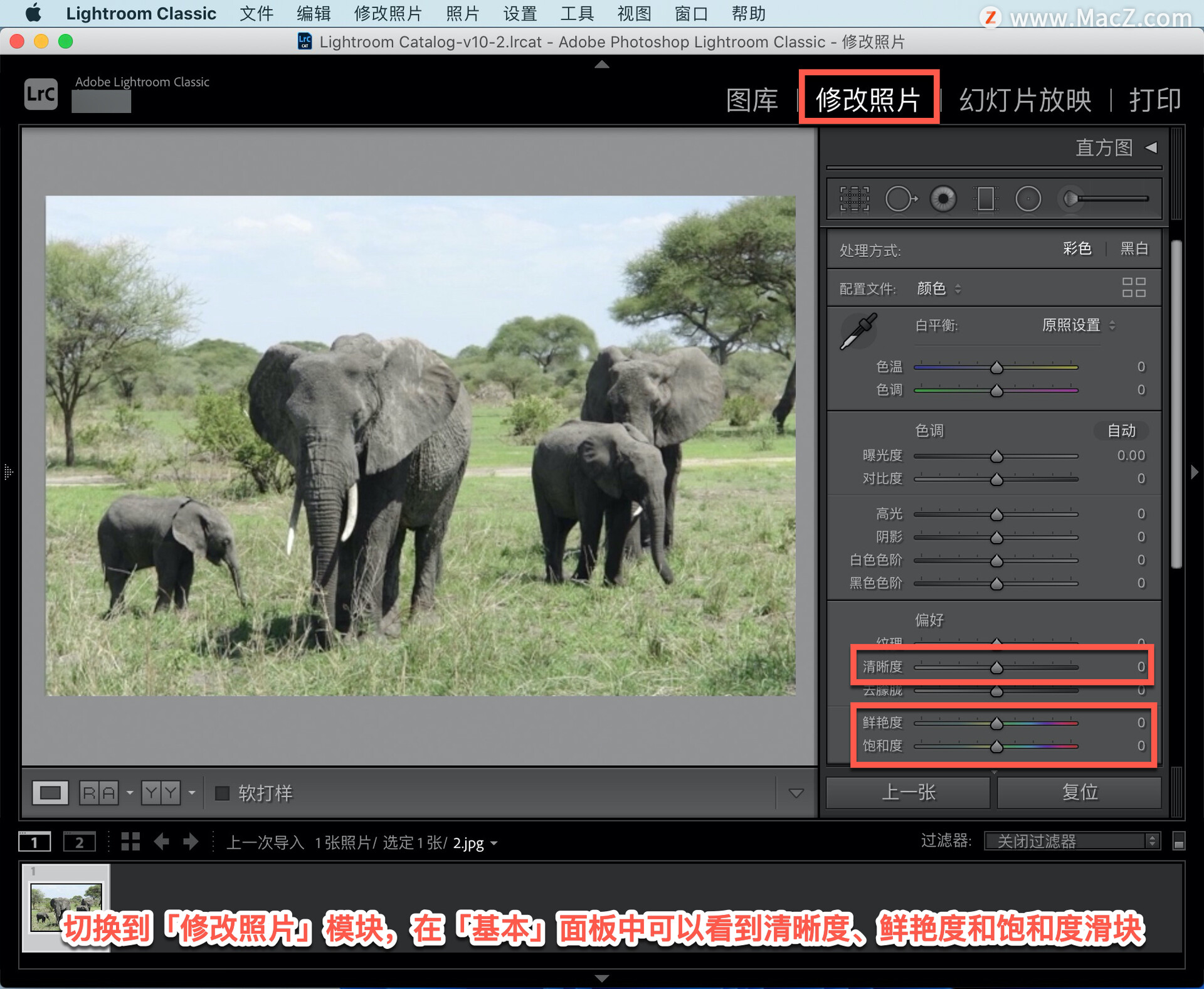Select the Spot Removal tool
The height and width of the screenshot is (989, 1204).
pyautogui.click(x=900, y=199)
